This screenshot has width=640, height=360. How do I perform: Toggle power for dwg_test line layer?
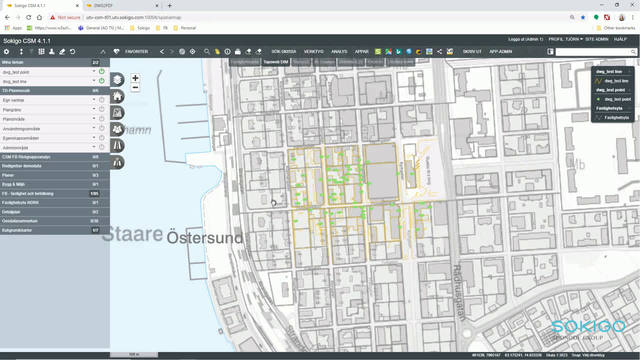pos(102,81)
